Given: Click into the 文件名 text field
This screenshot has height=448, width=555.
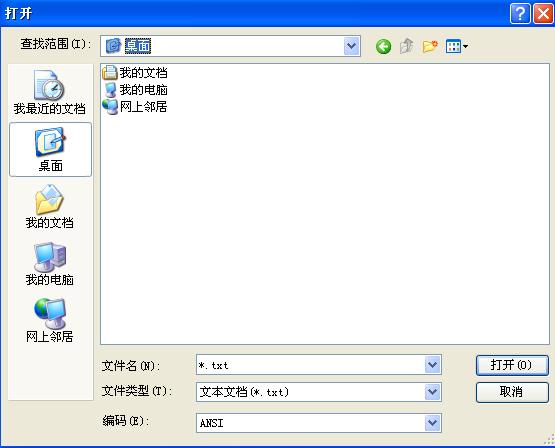Looking at the screenshot, I should click(x=310, y=365).
